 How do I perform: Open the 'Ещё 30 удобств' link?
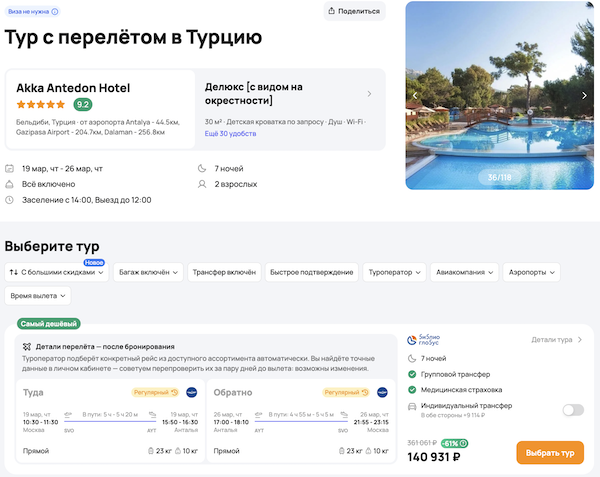tap(230, 134)
